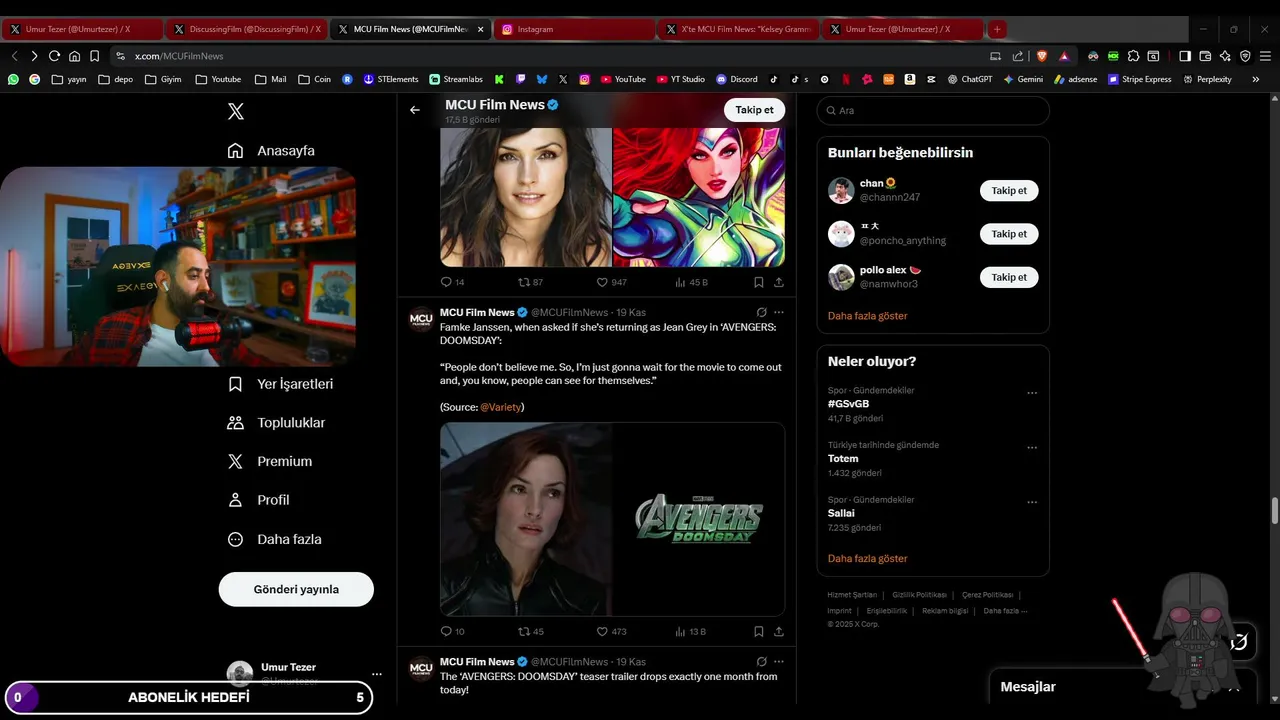
Task: Open the #GSvGB trending topic
Action: click(848, 404)
